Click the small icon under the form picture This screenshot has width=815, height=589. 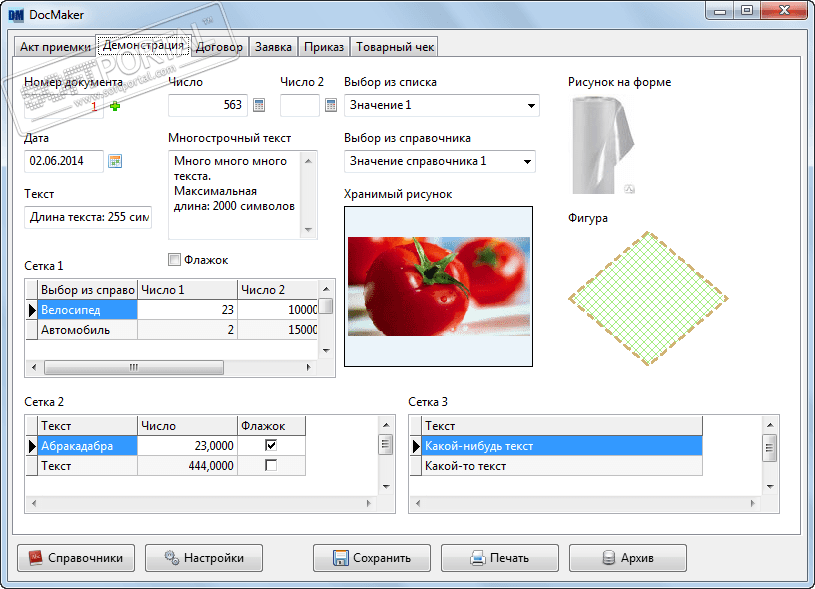point(629,189)
